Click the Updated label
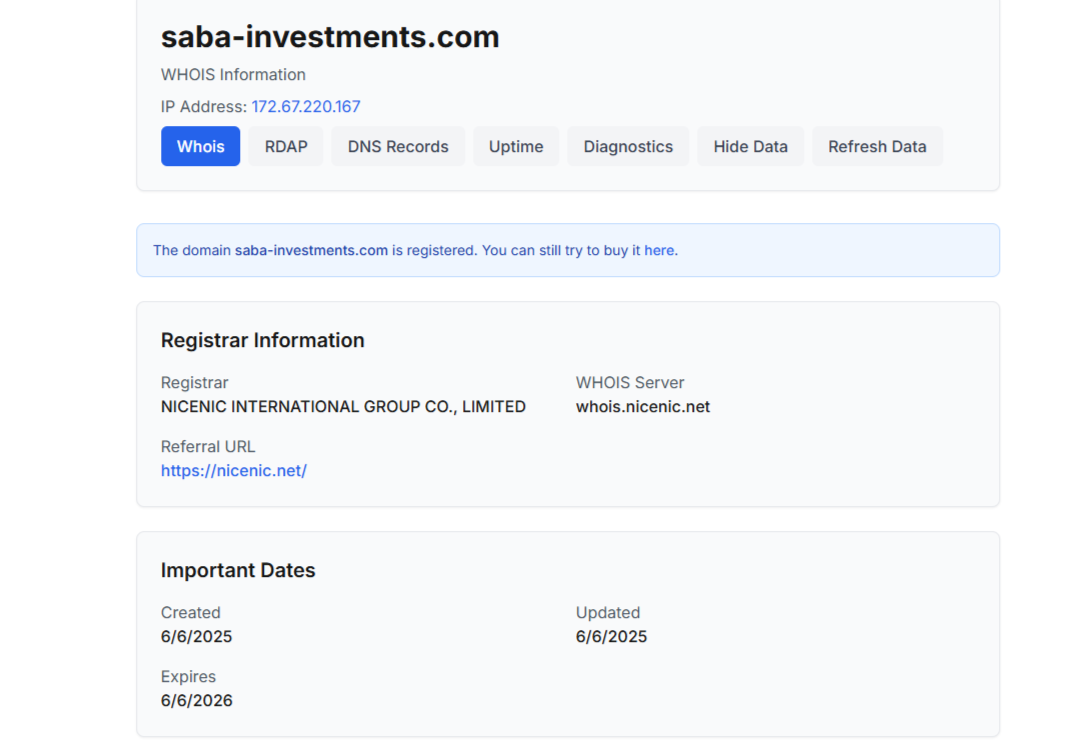1070x747 pixels. click(x=608, y=613)
